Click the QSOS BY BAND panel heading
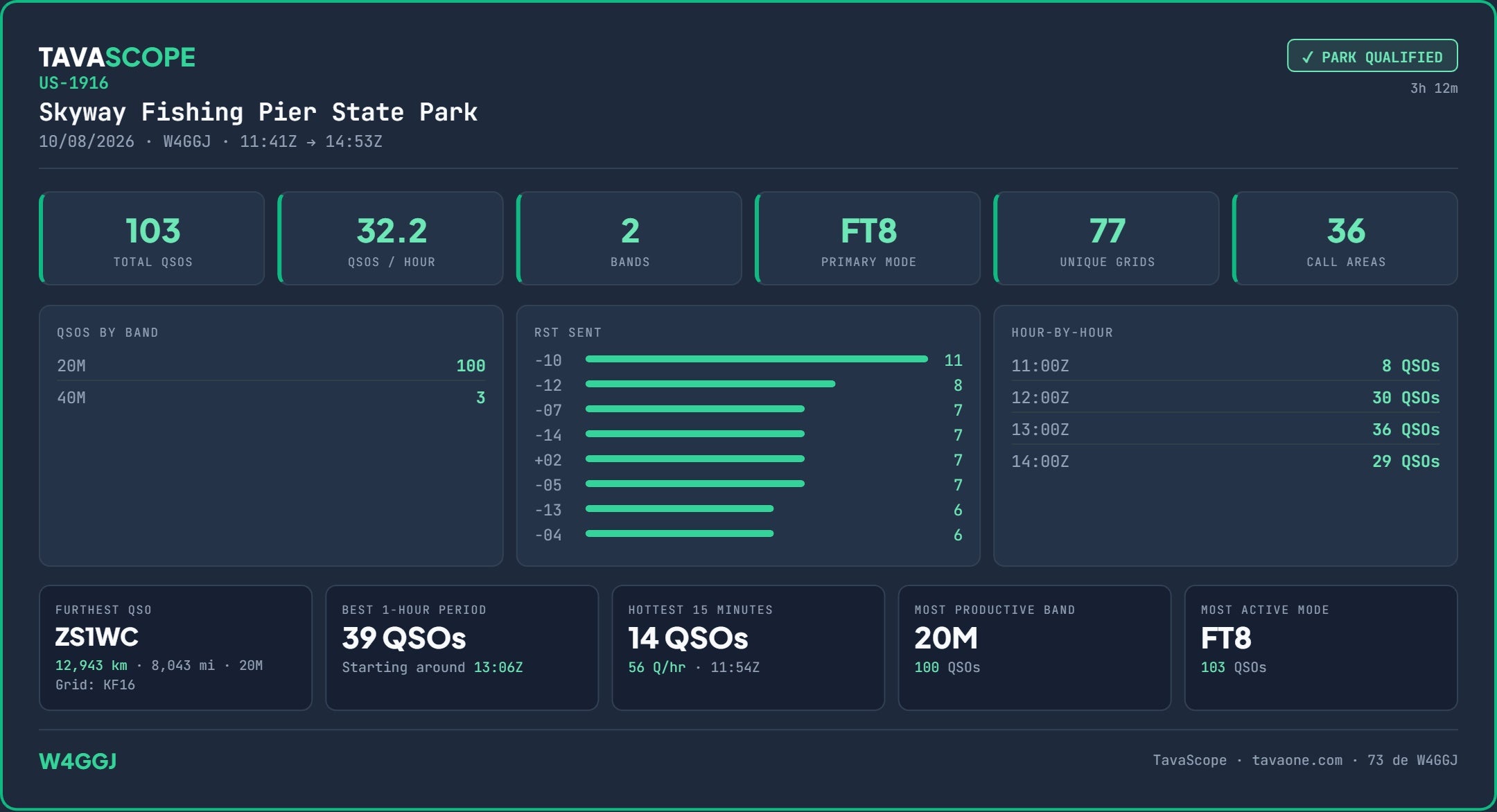Image resolution: width=1497 pixels, height=812 pixels. (x=107, y=333)
